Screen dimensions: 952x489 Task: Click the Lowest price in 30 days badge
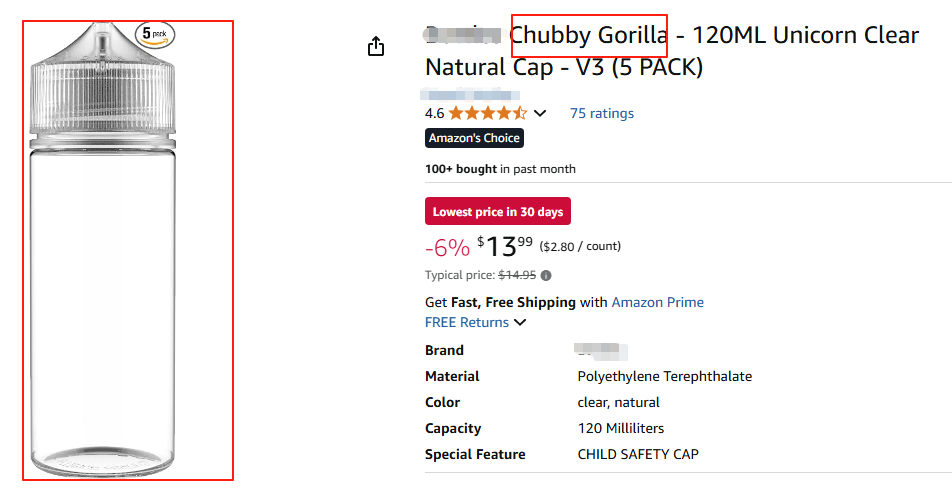[x=497, y=212]
